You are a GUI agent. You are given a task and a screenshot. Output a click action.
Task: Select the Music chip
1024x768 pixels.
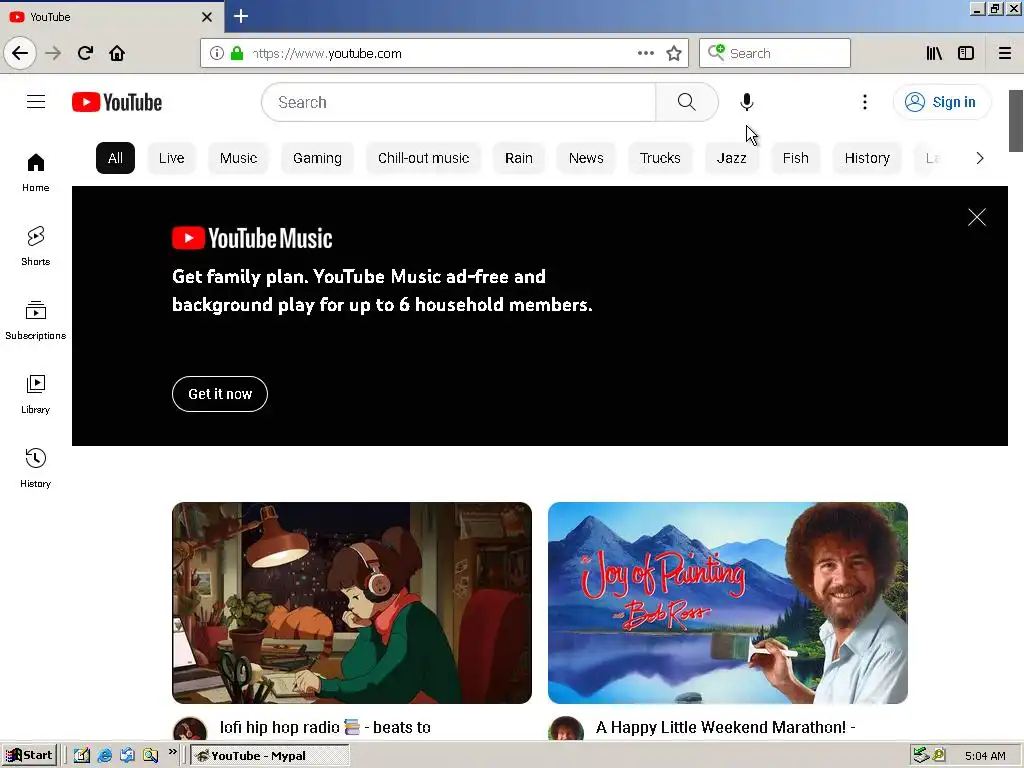click(238, 158)
